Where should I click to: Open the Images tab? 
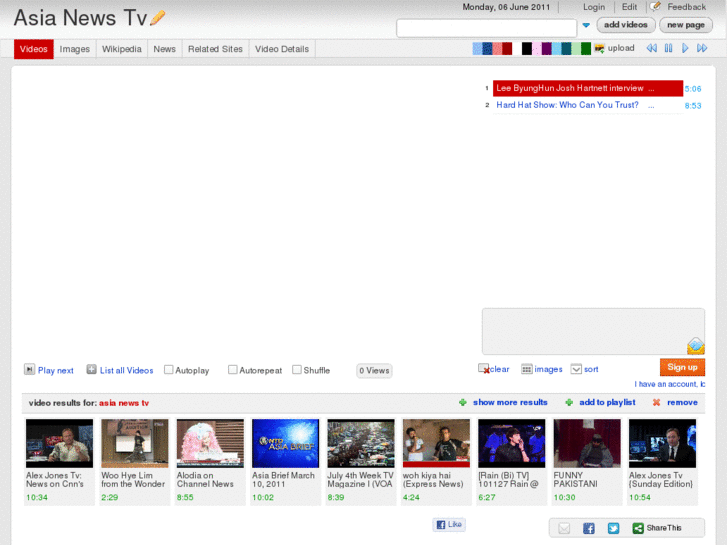tap(75, 49)
